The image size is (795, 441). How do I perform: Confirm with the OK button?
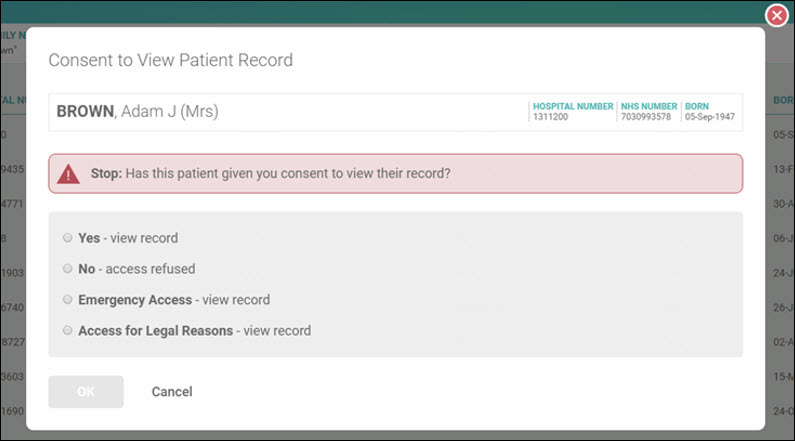point(86,392)
